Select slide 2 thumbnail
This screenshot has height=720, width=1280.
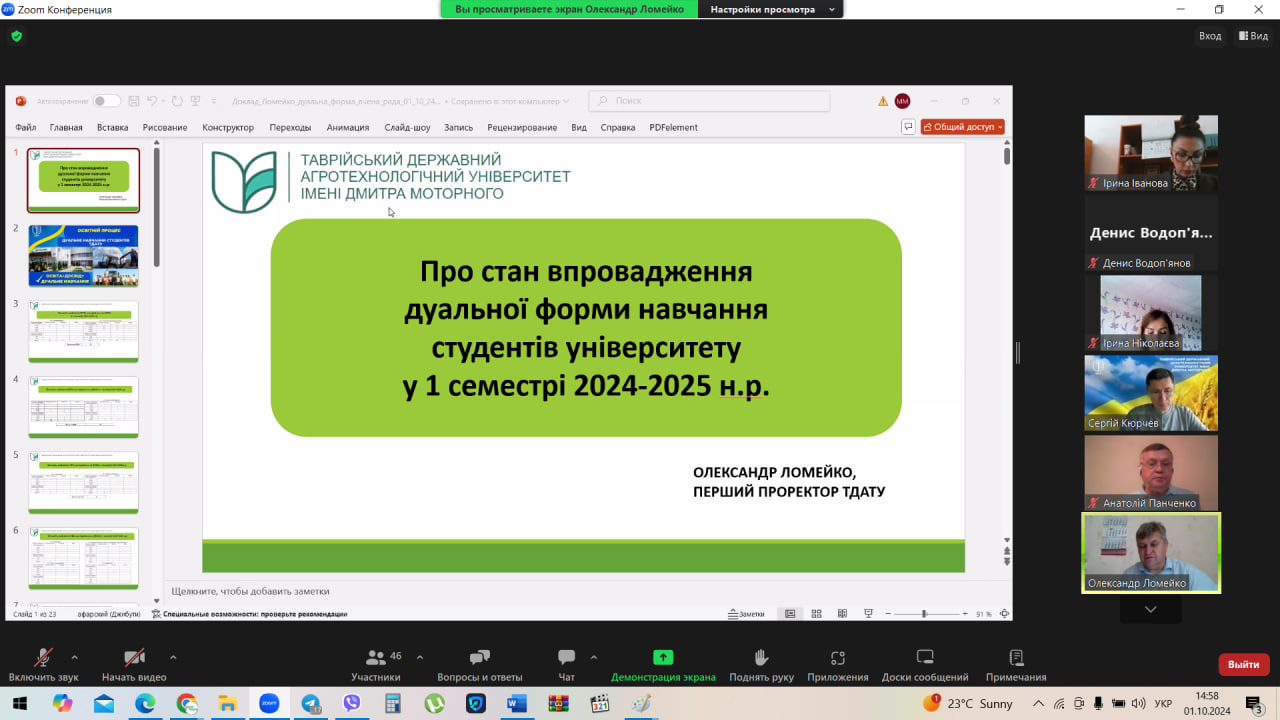(x=83, y=256)
